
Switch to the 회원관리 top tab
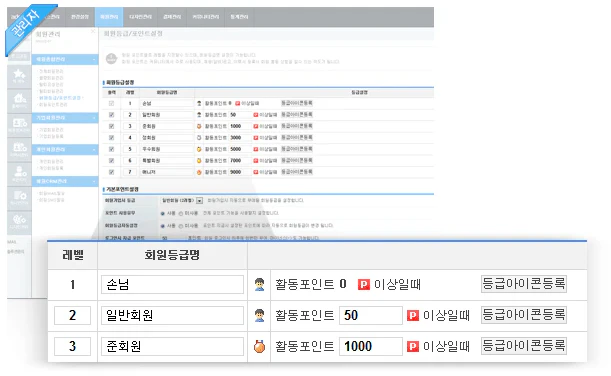(x=109, y=17)
